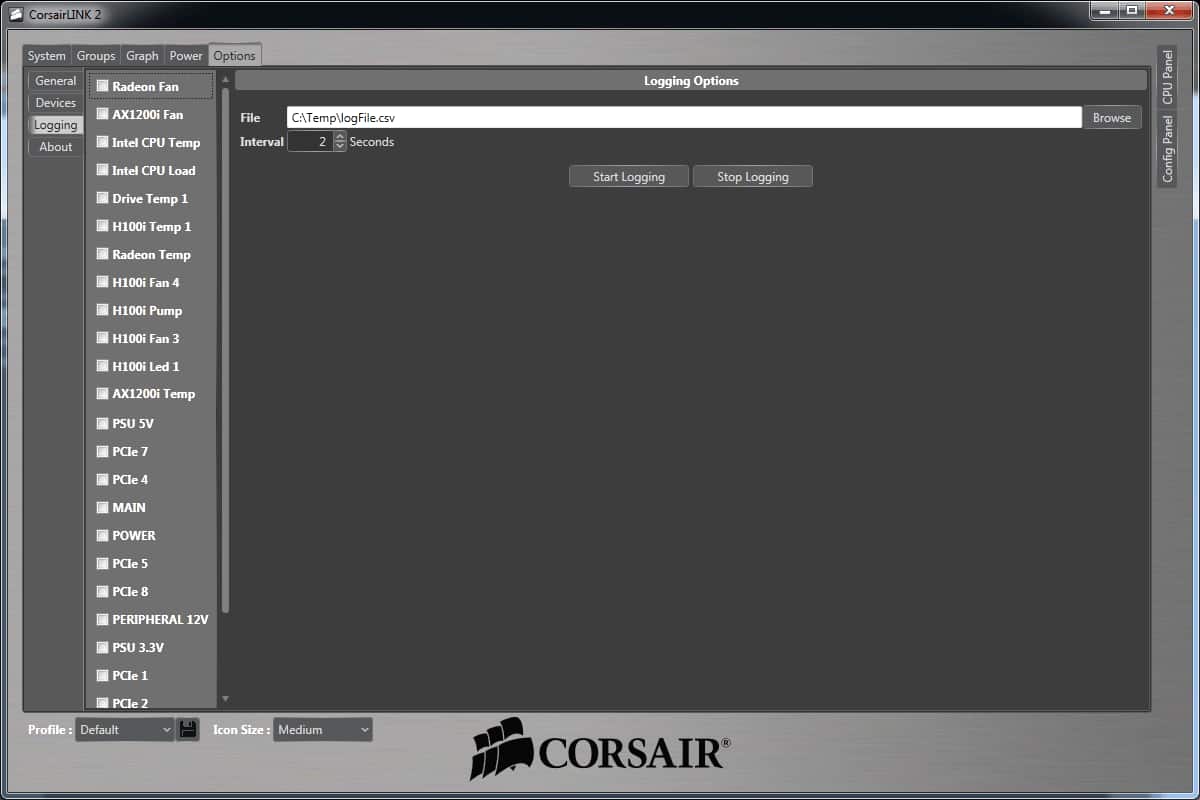Click the Options tab

[x=235, y=56]
